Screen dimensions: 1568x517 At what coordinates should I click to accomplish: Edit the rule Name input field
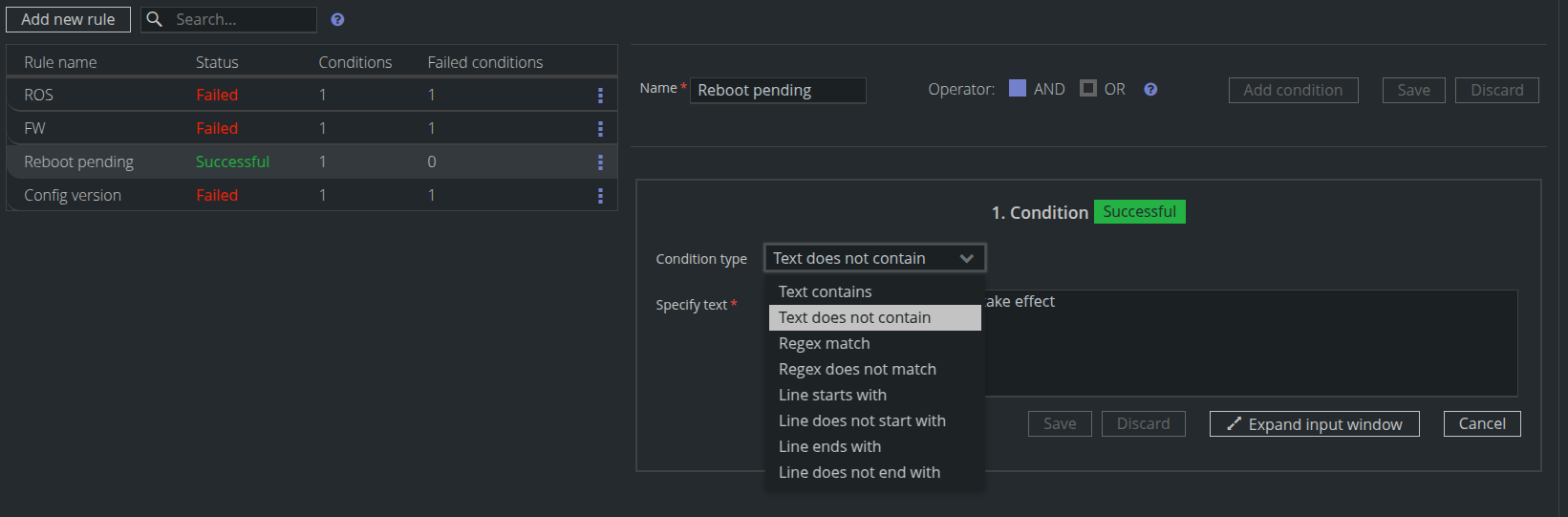click(x=777, y=90)
